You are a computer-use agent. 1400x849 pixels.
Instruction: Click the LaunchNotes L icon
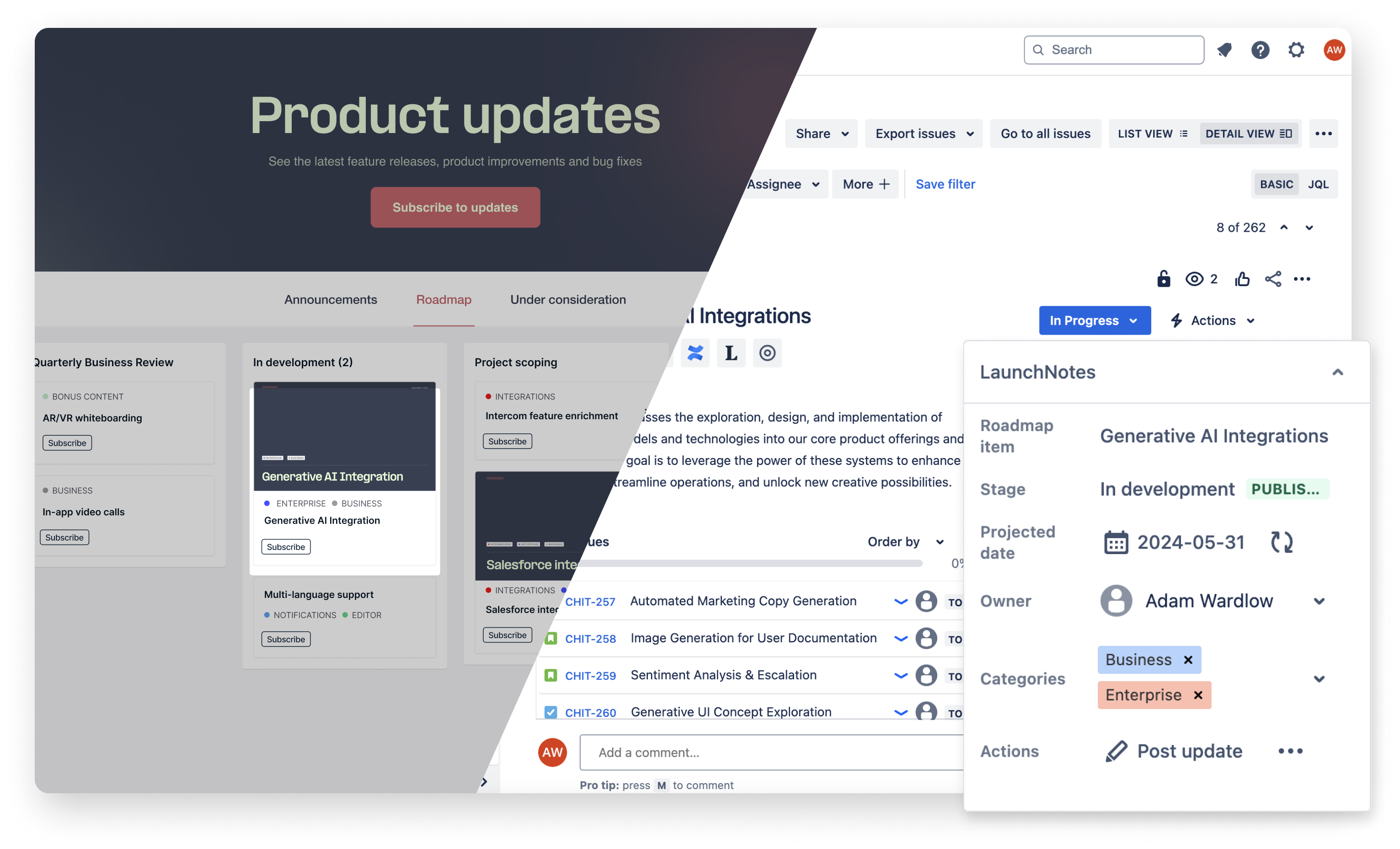(731, 353)
